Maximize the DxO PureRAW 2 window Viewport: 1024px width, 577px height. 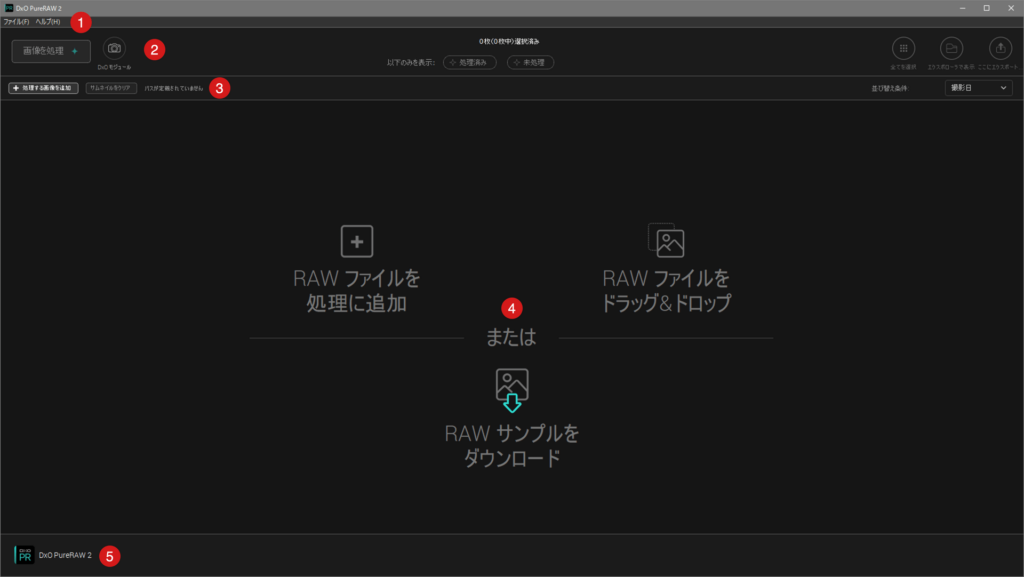click(x=986, y=8)
